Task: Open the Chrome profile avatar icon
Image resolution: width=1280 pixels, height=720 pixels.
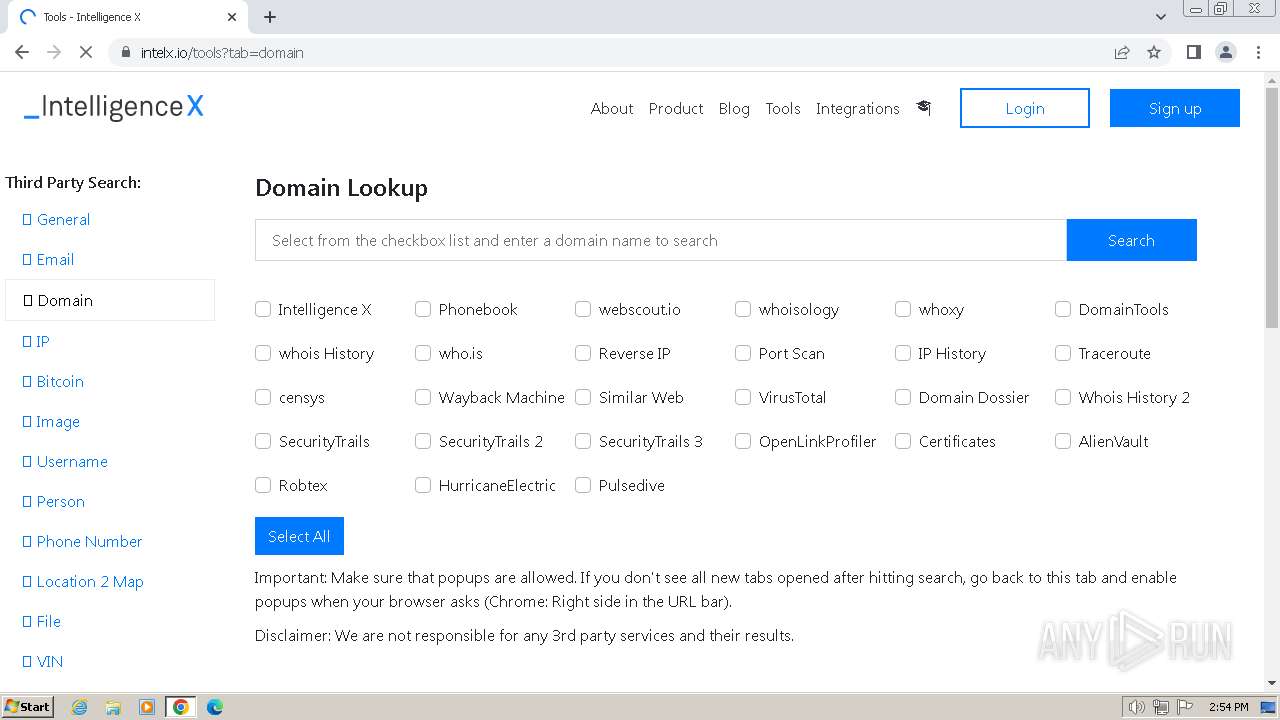Action: coord(1225,52)
